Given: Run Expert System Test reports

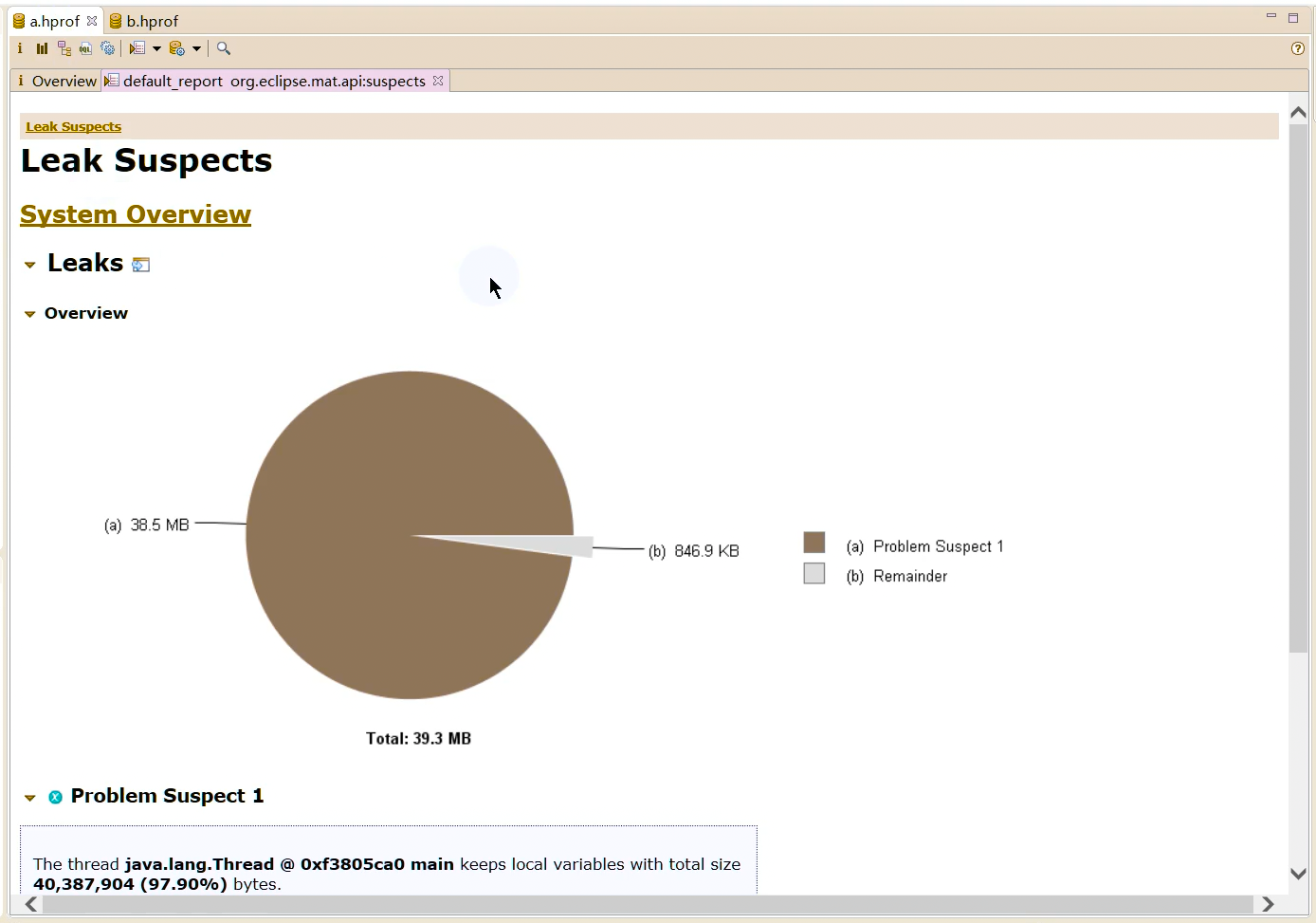Looking at the screenshot, I should 137,48.
